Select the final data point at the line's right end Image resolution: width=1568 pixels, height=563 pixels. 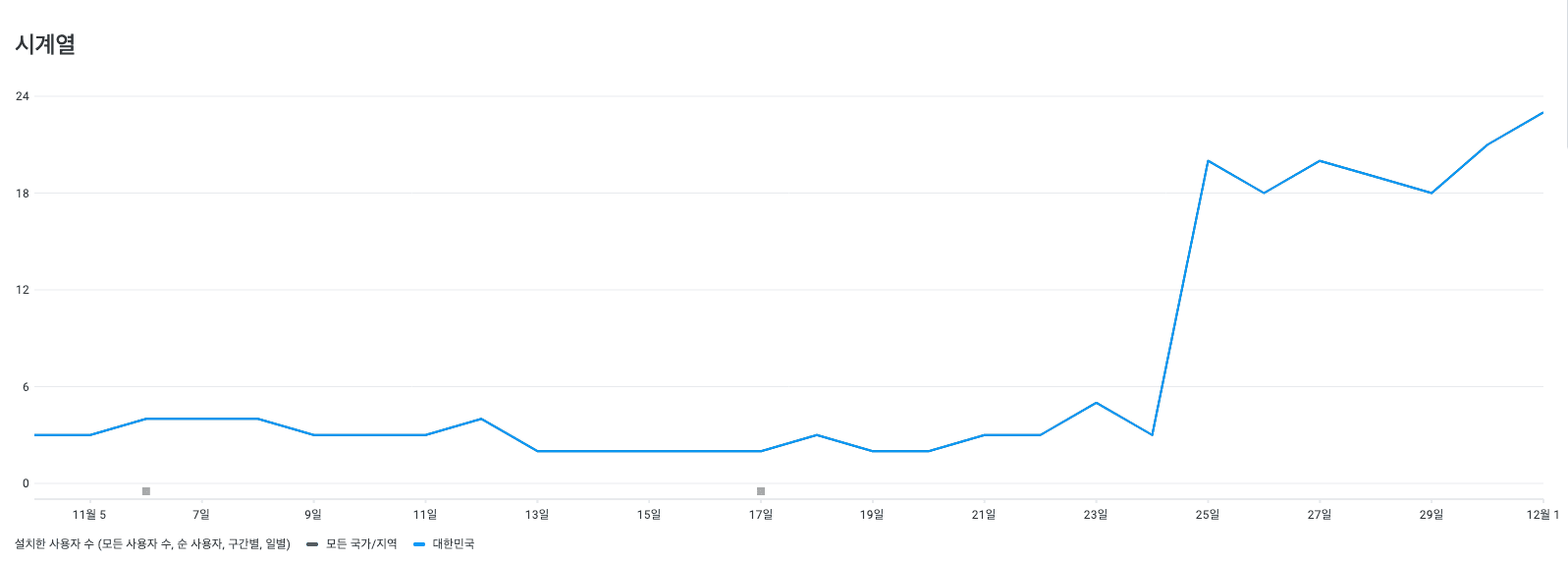pos(1542,113)
